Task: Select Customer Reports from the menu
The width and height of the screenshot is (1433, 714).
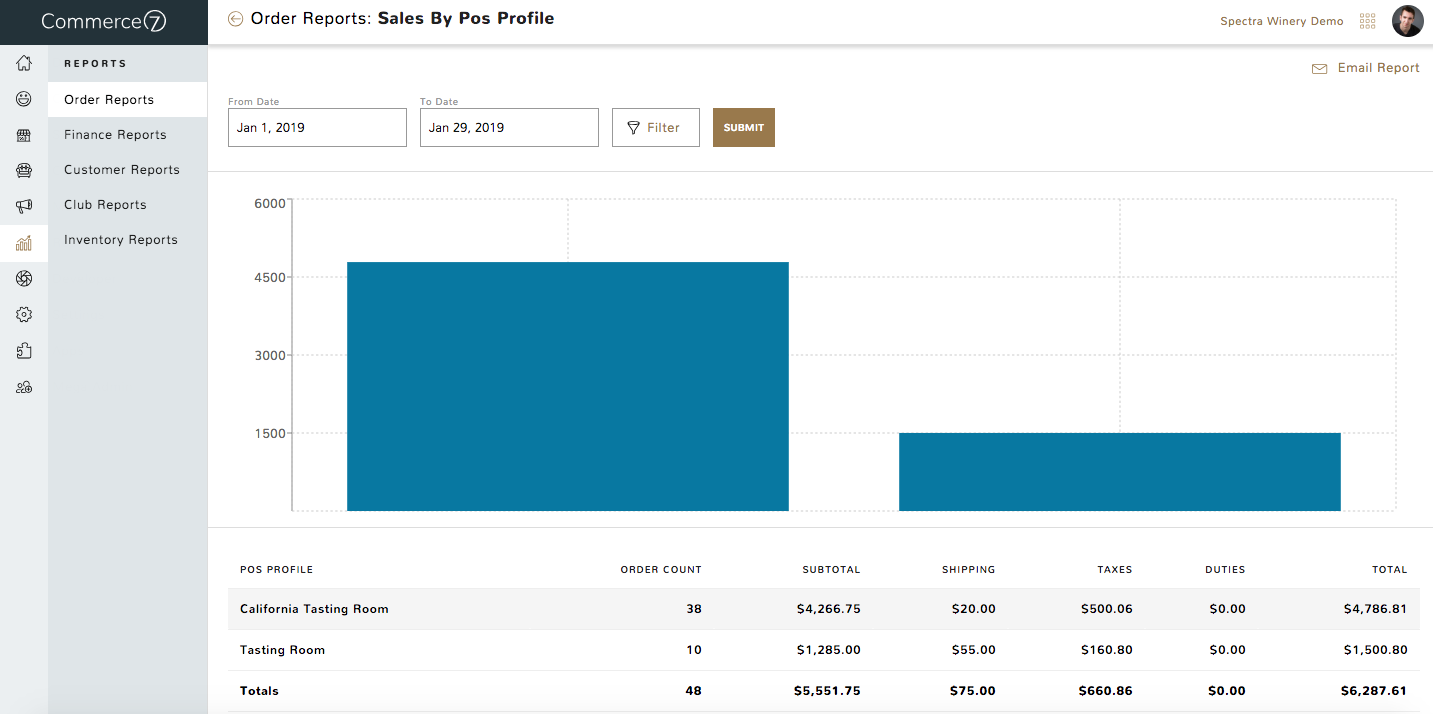Action: [122, 169]
